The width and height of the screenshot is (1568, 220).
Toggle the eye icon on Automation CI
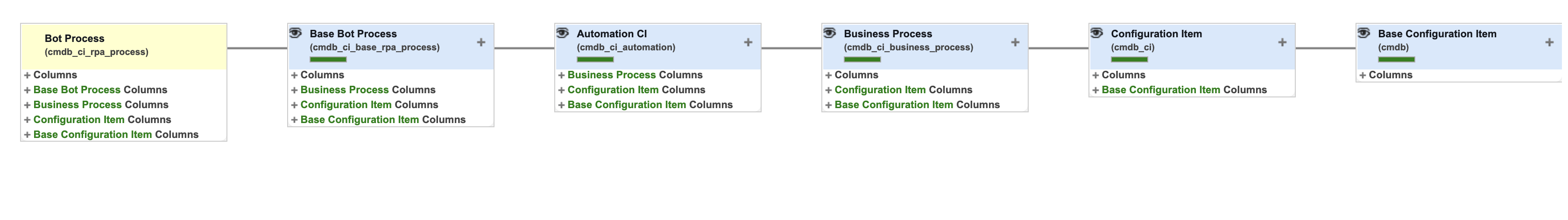[x=563, y=33]
